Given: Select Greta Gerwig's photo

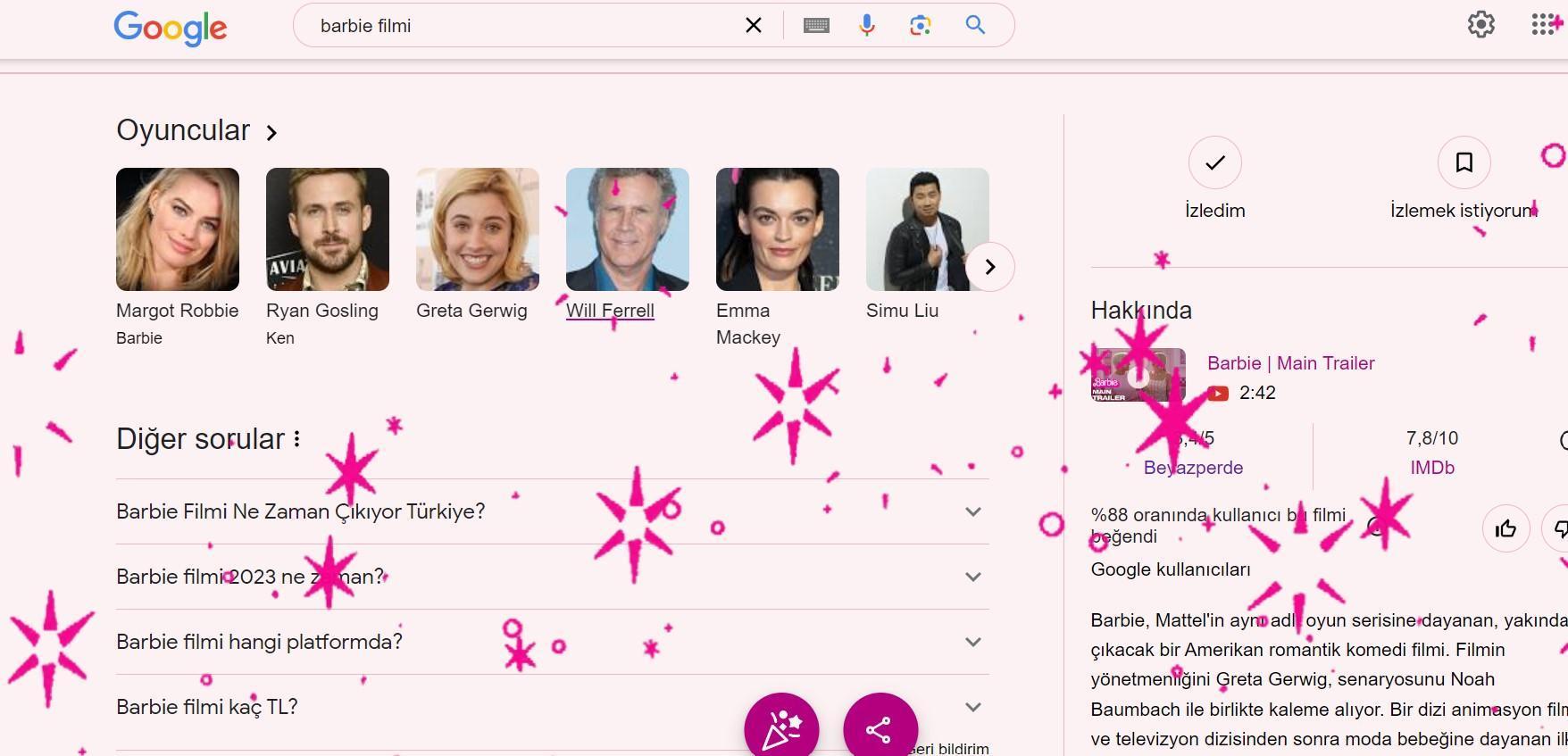Looking at the screenshot, I should [x=478, y=229].
